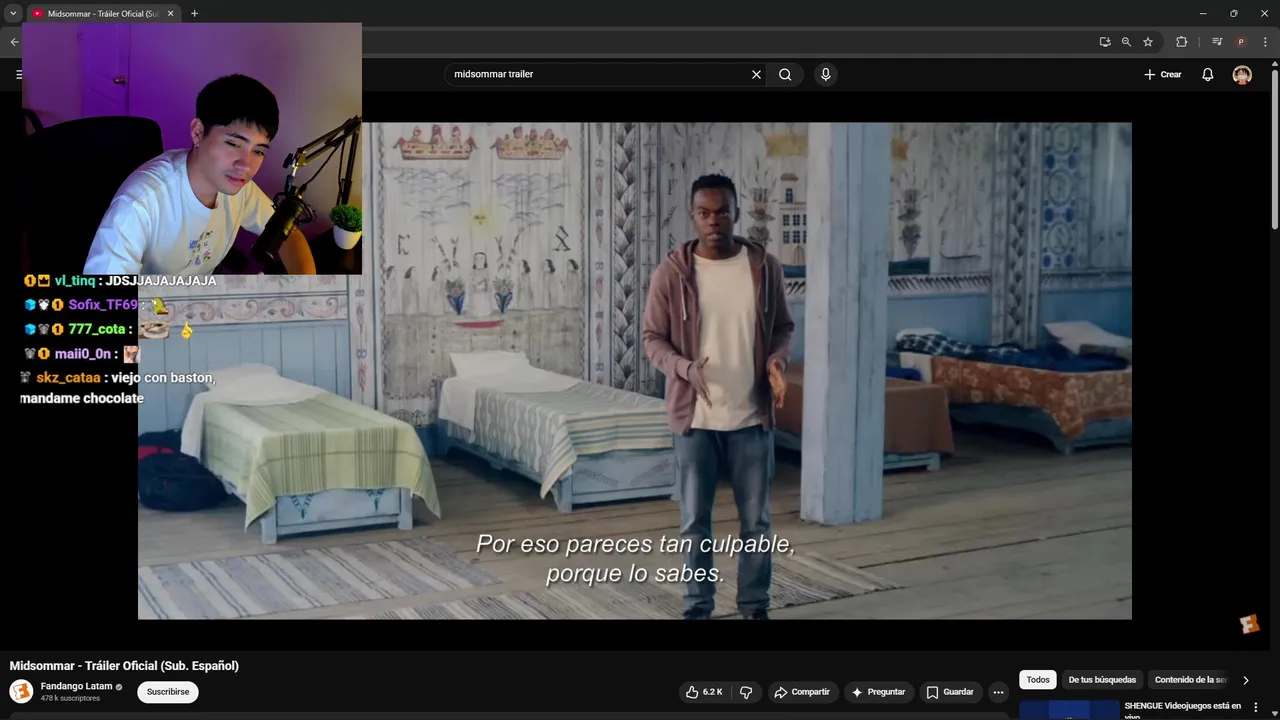The width and height of the screenshot is (1280, 720).
Task: Open the SHENGUE Videojuegos live video title
Action: (x=1183, y=710)
